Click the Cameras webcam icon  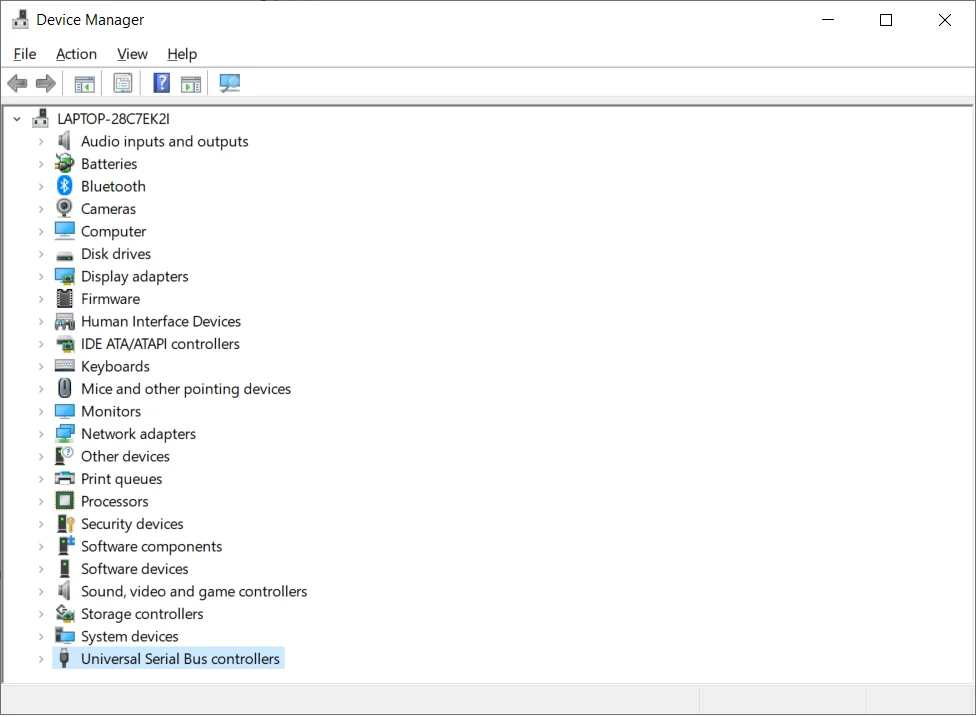[64, 208]
